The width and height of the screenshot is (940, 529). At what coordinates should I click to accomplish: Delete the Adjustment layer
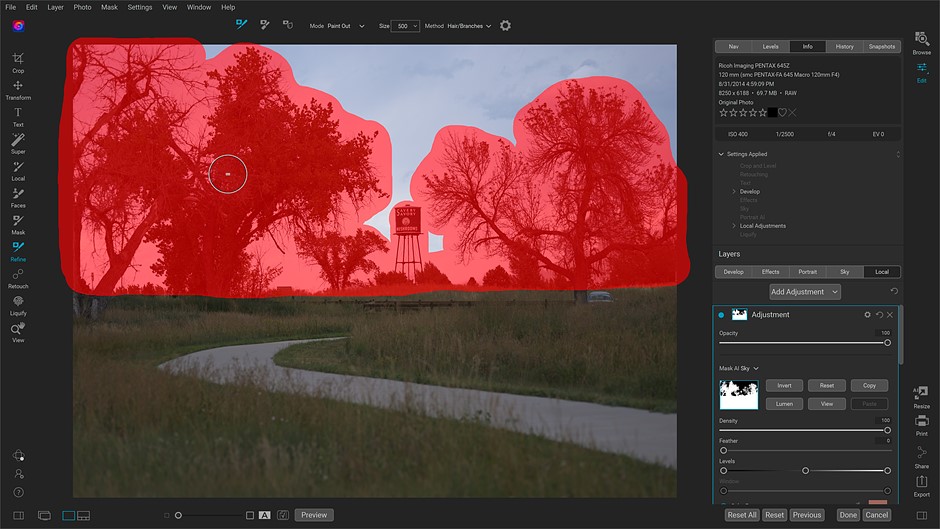coord(890,315)
